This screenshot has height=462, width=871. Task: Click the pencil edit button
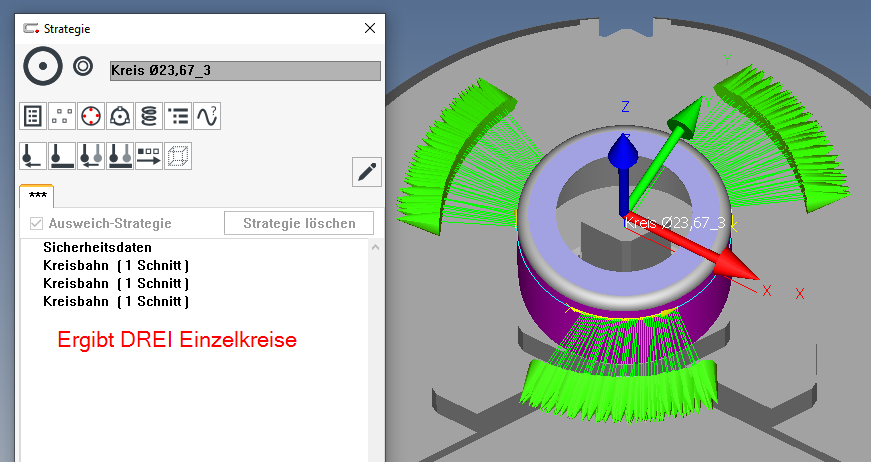[367, 172]
